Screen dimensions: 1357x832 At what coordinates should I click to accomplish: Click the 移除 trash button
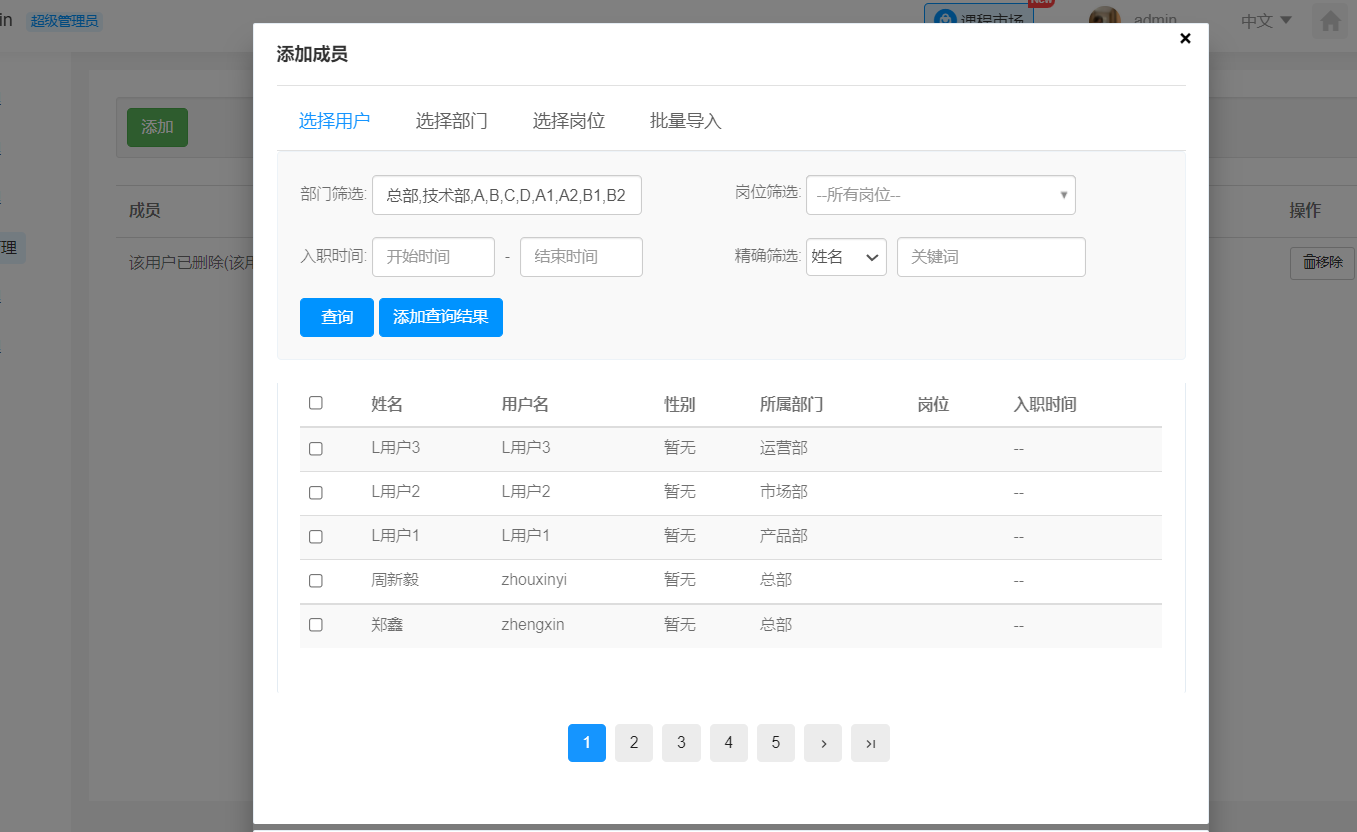1322,263
